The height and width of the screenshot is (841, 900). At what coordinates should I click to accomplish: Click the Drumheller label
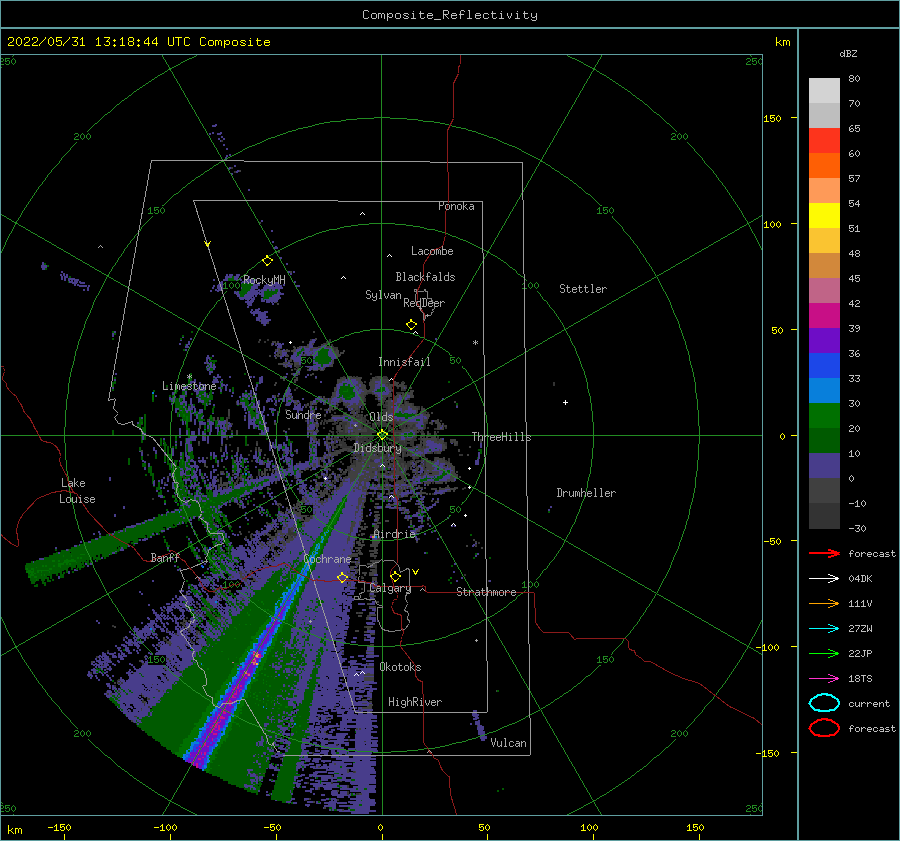coord(586,493)
